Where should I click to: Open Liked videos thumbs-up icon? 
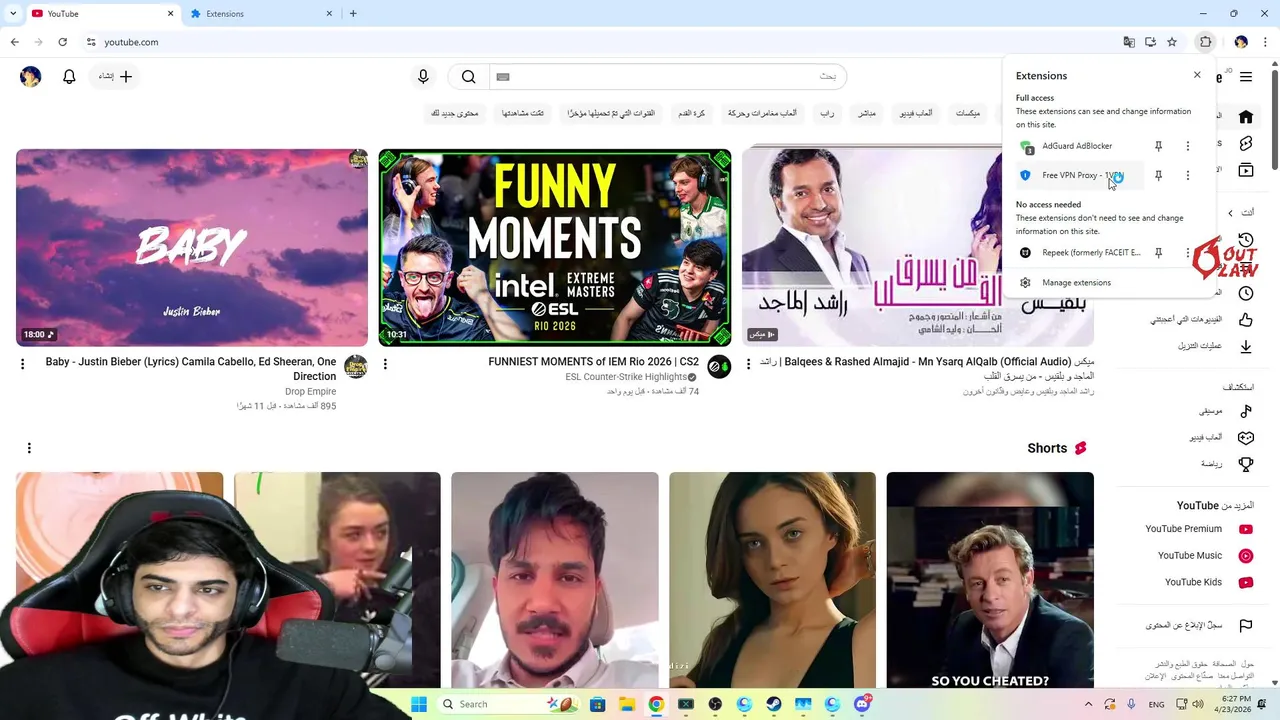click(x=1246, y=320)
